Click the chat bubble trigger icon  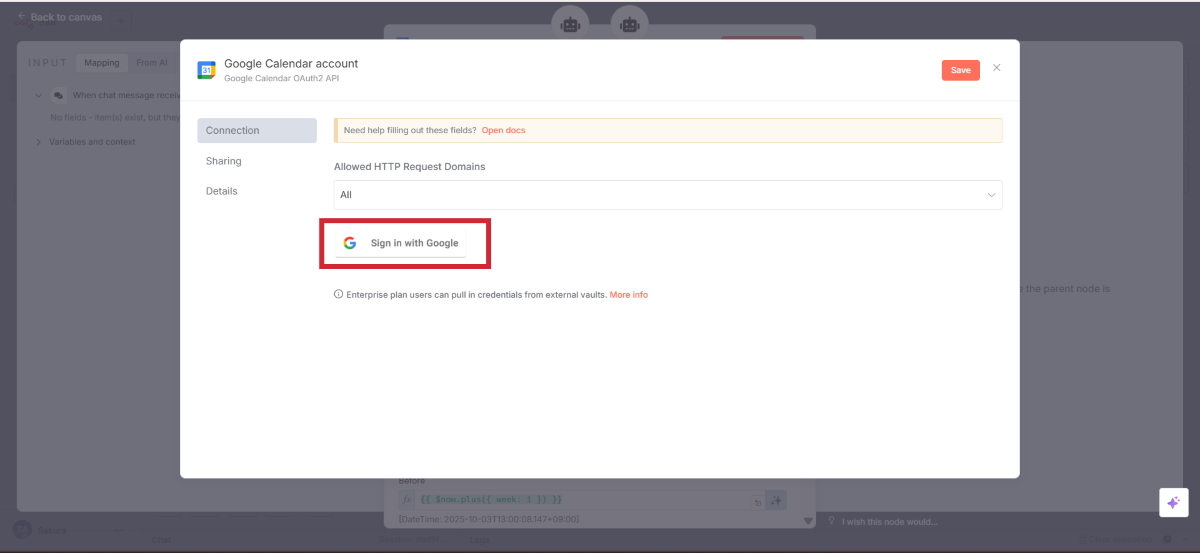coord(58,96)
